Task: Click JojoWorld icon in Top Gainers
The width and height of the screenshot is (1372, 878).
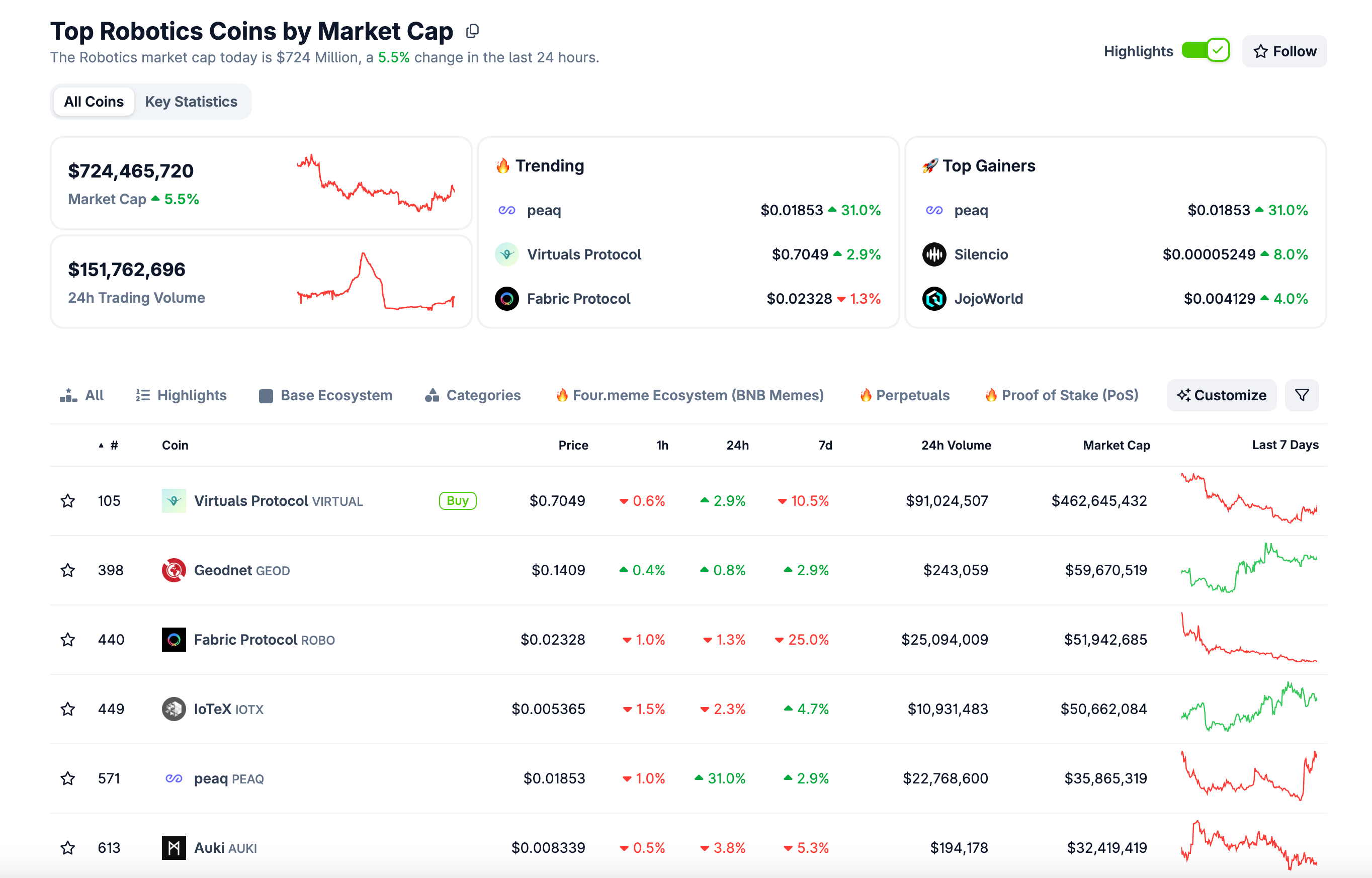Action: (934, 299)
